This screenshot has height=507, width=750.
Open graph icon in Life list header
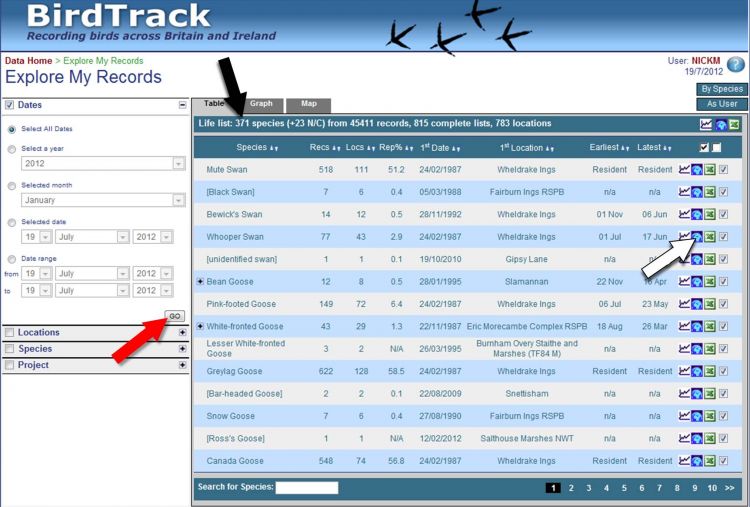pyautogui.click(x=706, y=125)
